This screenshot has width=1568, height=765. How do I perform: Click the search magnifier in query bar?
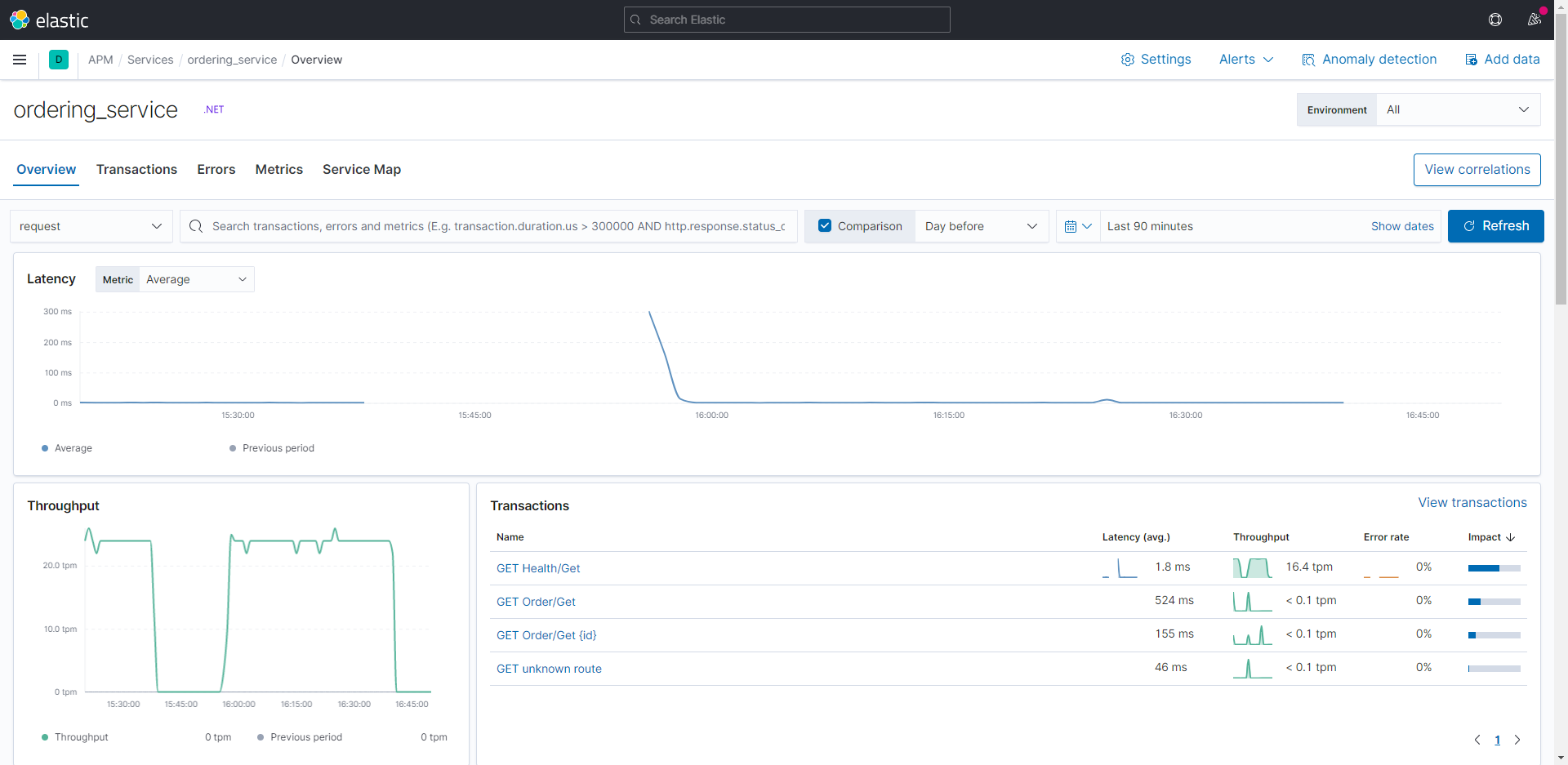click(x=196, y=226)
